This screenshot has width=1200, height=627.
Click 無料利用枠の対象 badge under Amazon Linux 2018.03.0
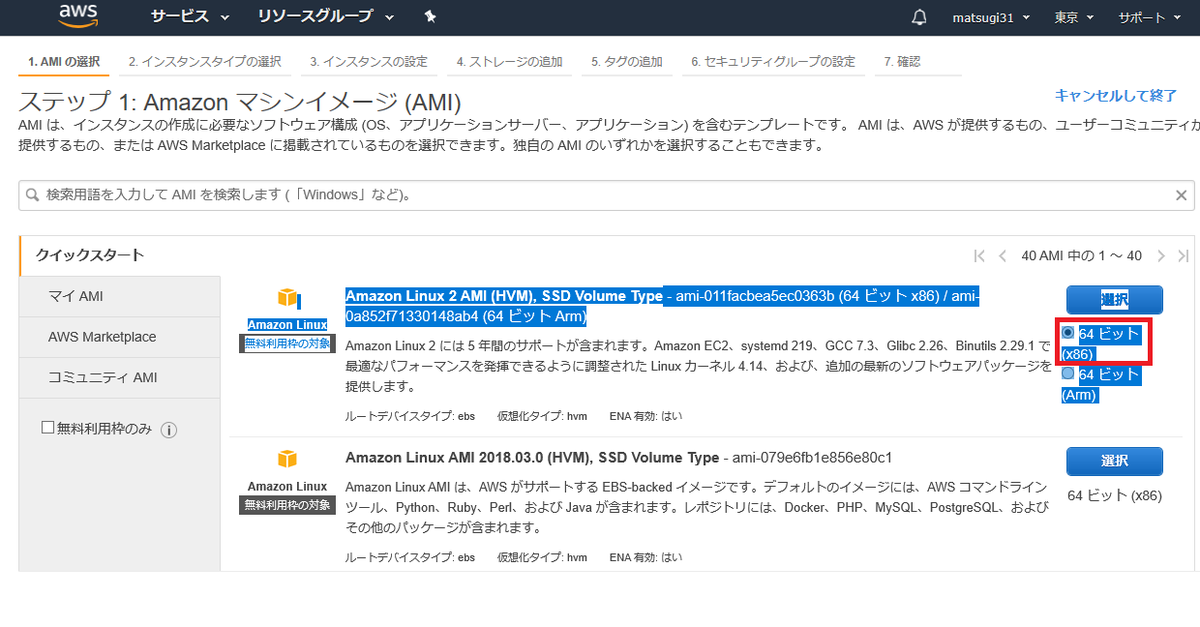click(287, 505)
